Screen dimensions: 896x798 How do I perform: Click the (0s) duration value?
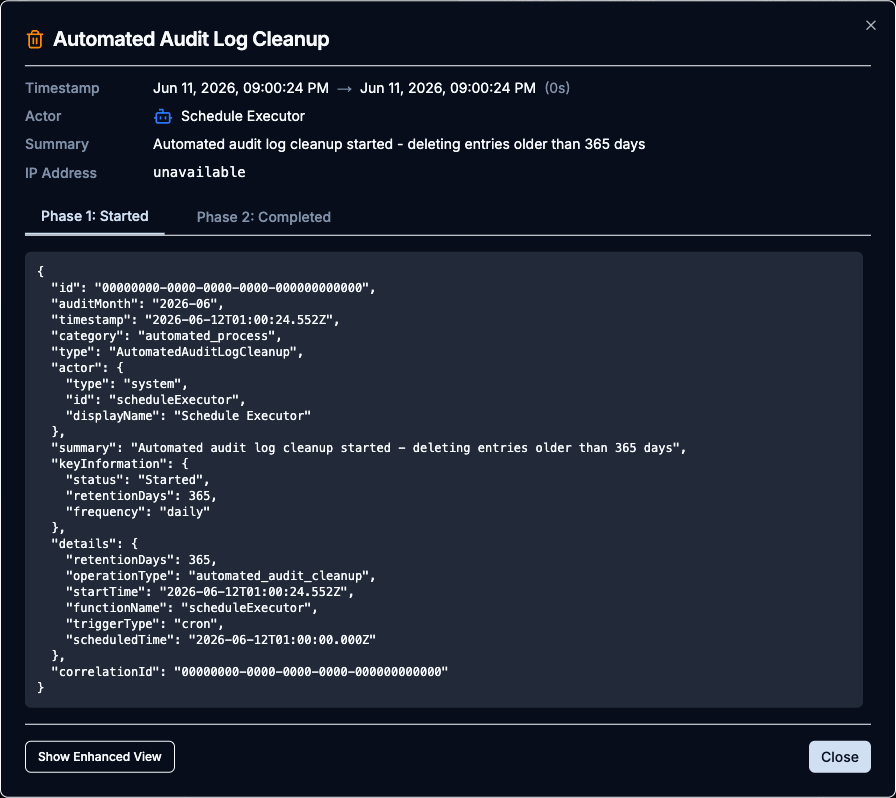coord(557,88)
